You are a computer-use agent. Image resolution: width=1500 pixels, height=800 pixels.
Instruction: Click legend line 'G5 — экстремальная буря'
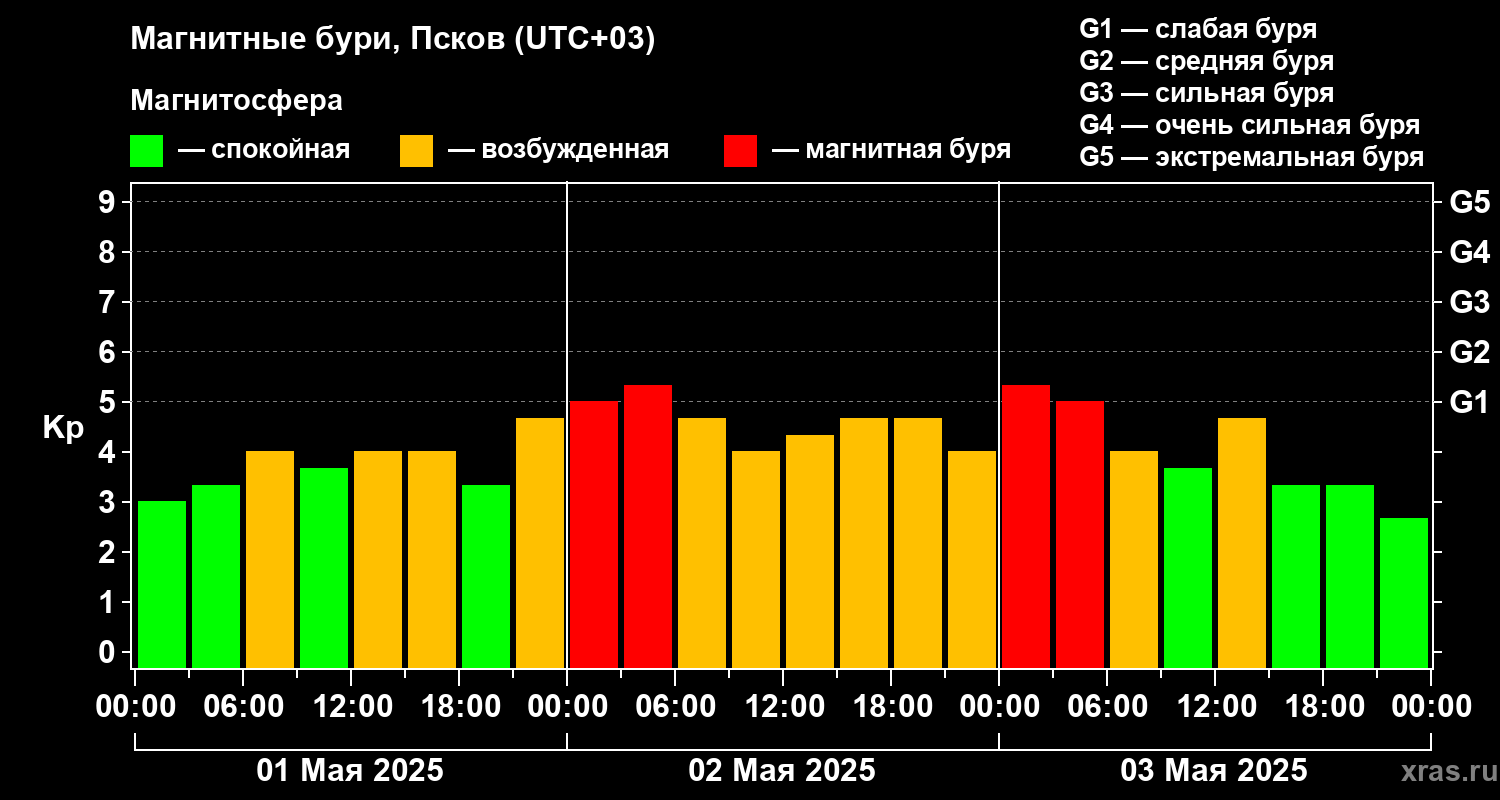tap(1251, 158)
